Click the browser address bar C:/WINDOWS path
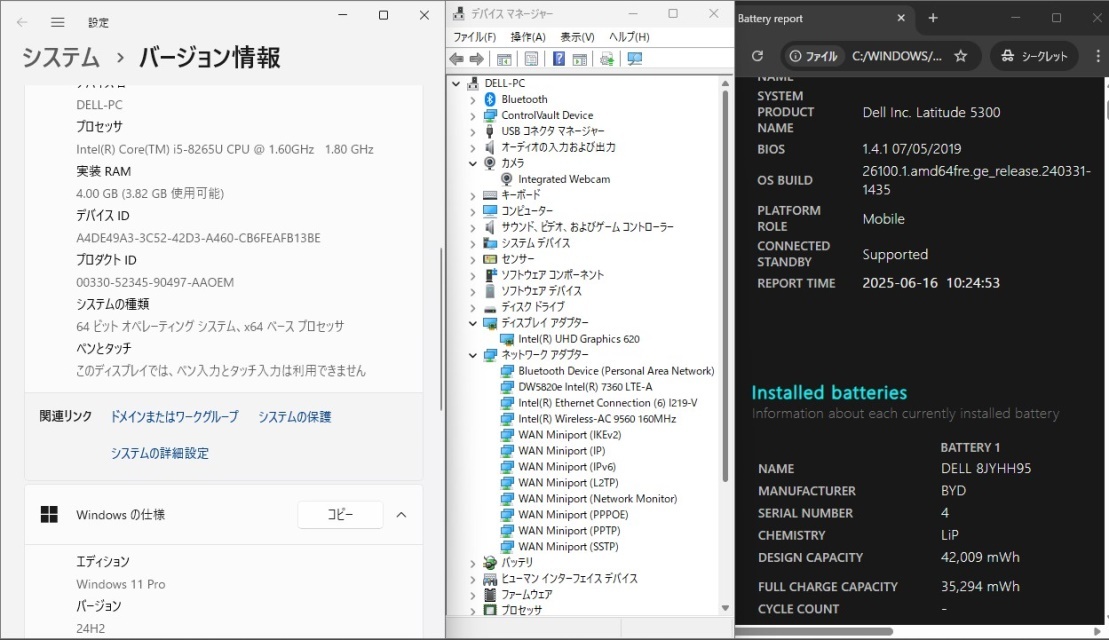The image size is (1109, 640). point(896,56)
